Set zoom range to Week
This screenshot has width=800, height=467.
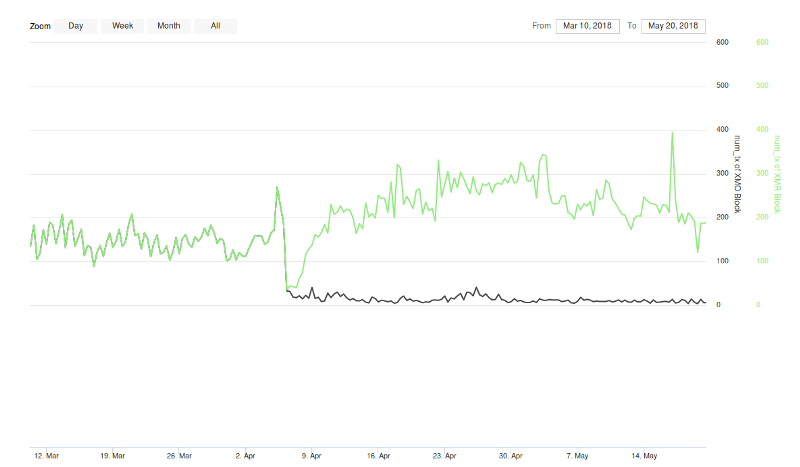tap(123, 26)
